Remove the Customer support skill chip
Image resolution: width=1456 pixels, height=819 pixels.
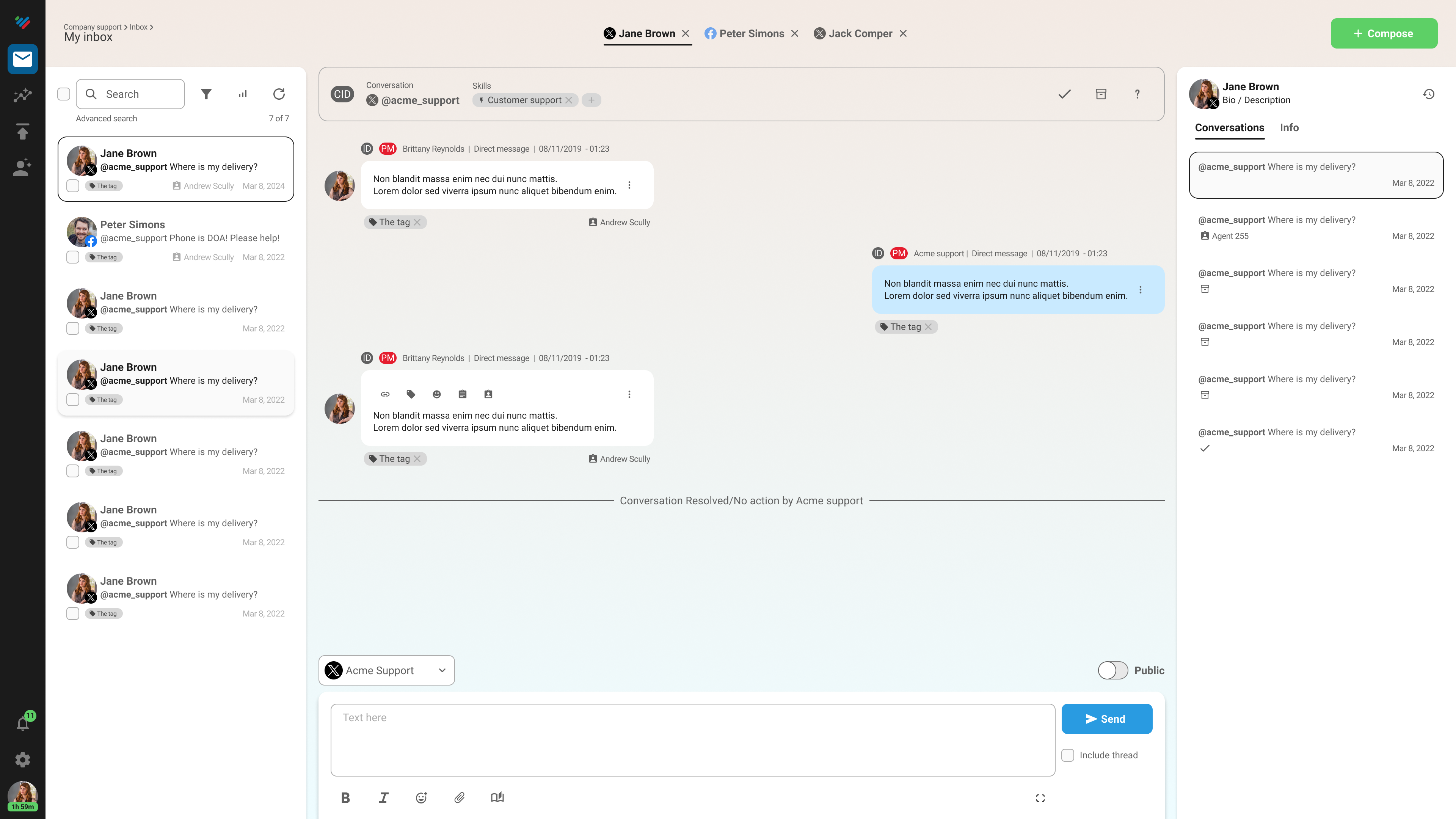click(569, 100)
